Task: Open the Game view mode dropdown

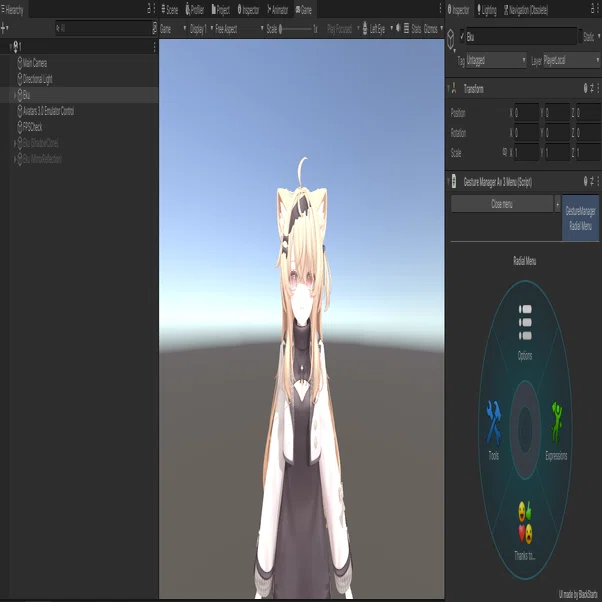Action: [173, 29]
